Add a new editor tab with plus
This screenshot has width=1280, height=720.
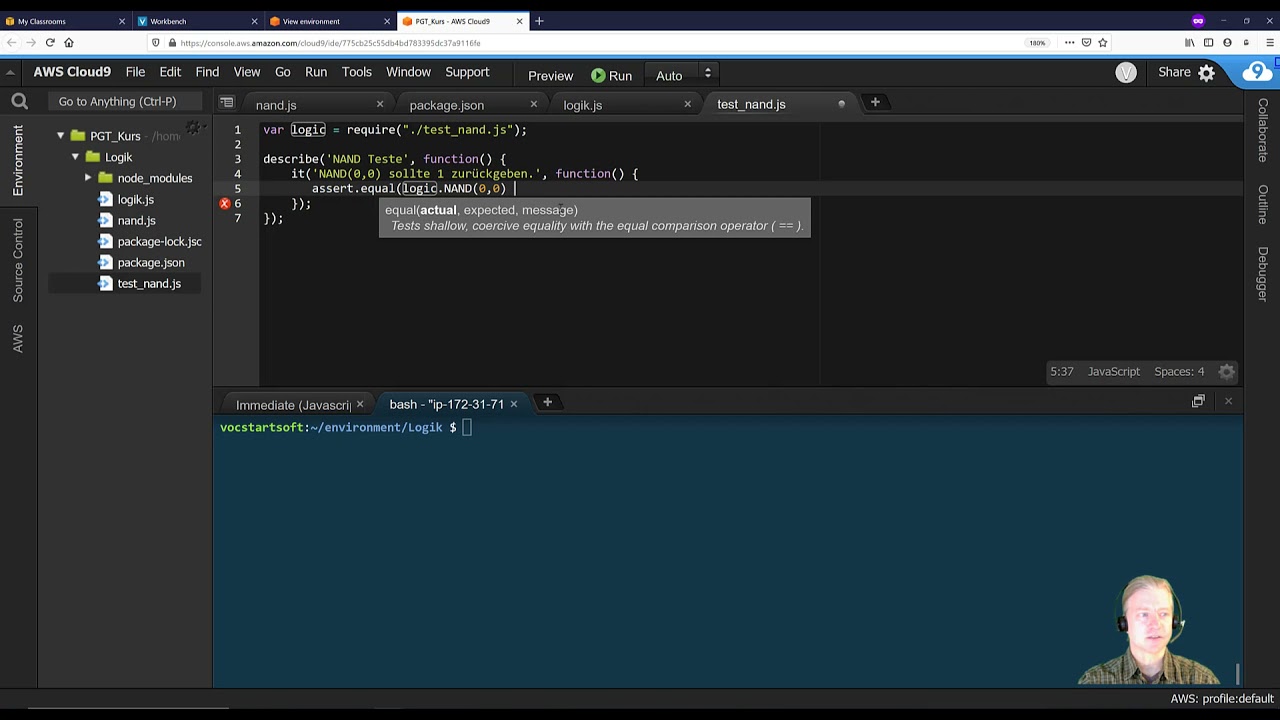pyautogui.click(x=875, y=102)
